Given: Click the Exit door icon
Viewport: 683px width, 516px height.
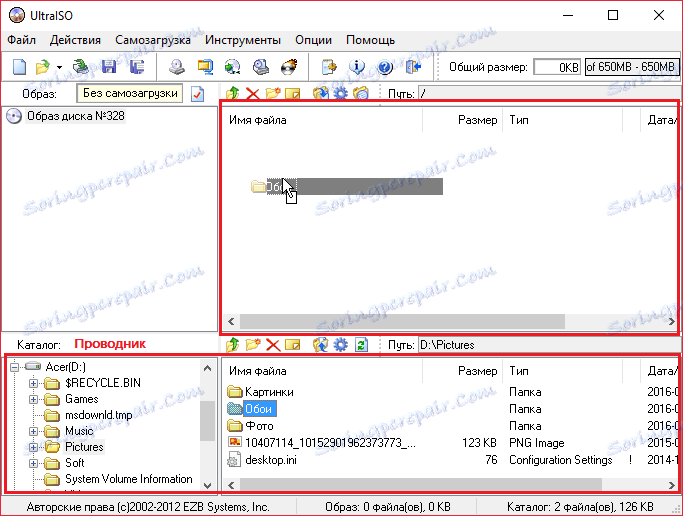Looking at the screenshot, I should click(x=413, y=67).
